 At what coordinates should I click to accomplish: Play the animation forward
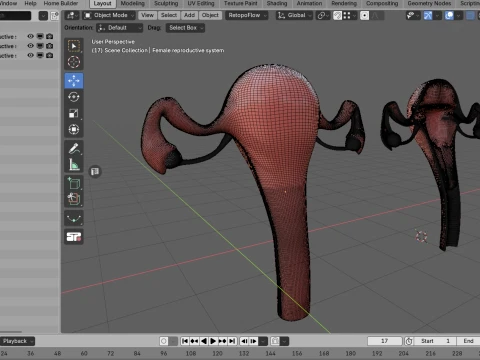(x=213, y=341)
